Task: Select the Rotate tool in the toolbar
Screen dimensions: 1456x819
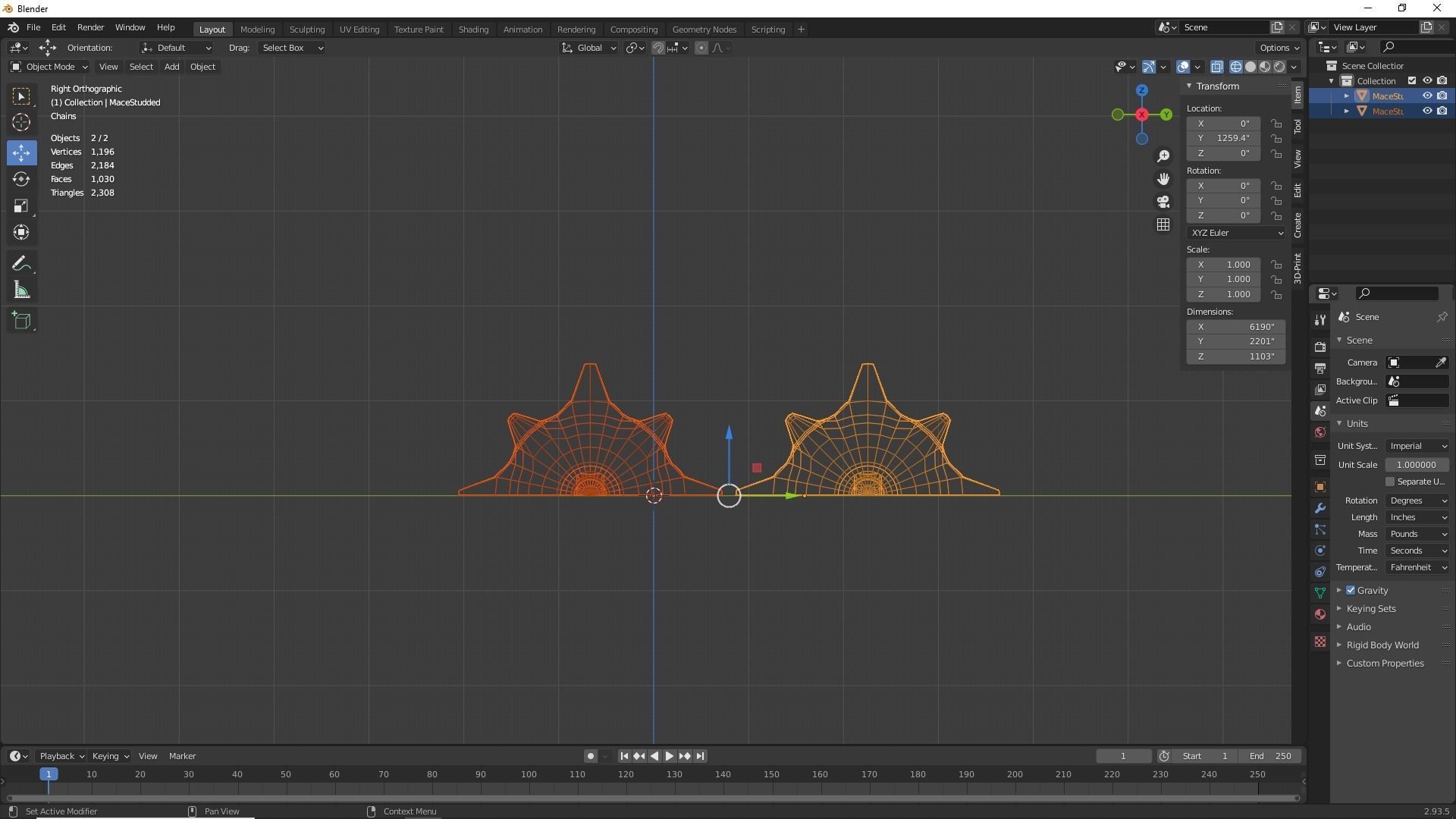Action: [21, 180]
